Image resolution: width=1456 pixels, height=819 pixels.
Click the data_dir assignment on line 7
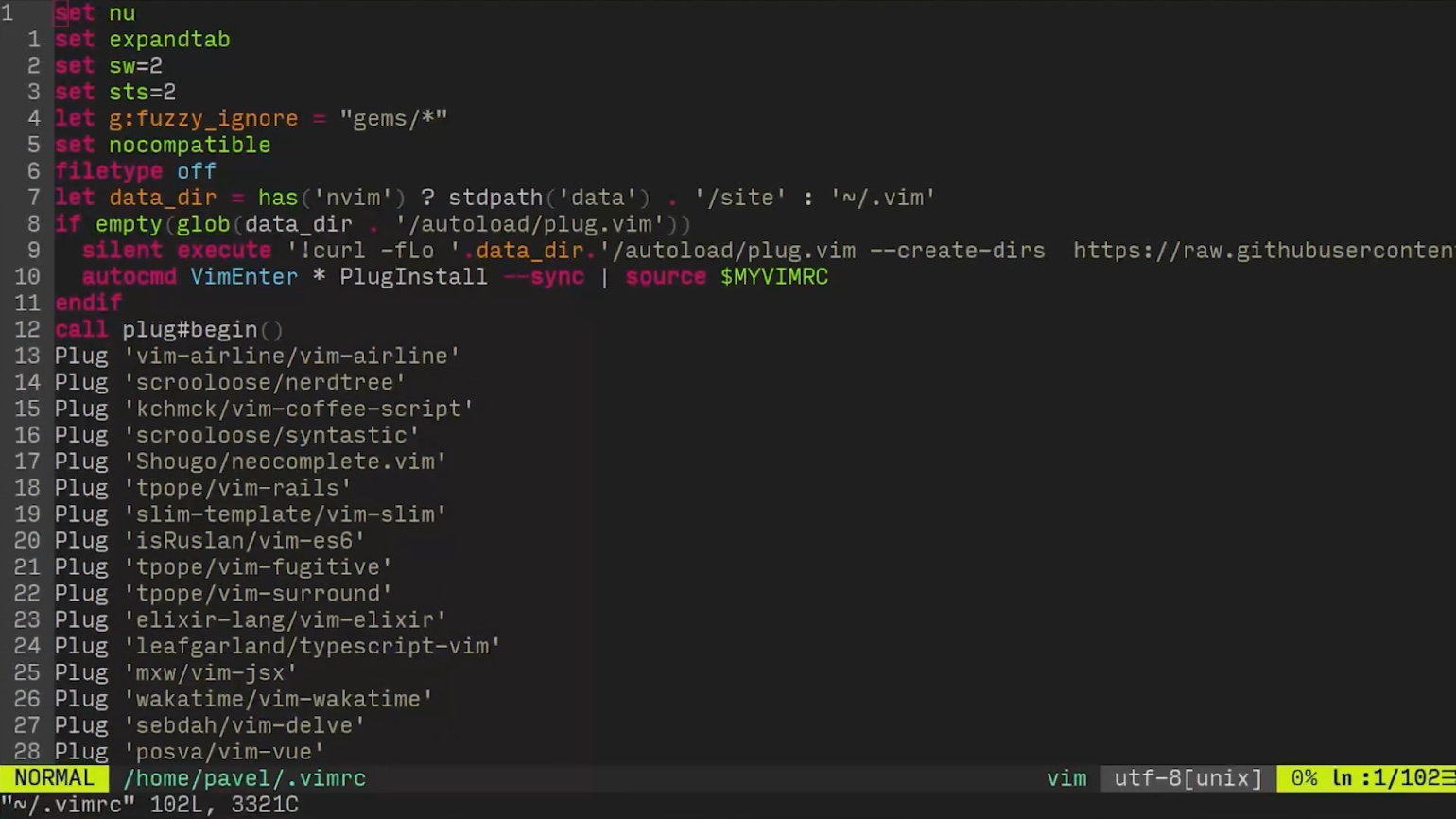[494, 199]
